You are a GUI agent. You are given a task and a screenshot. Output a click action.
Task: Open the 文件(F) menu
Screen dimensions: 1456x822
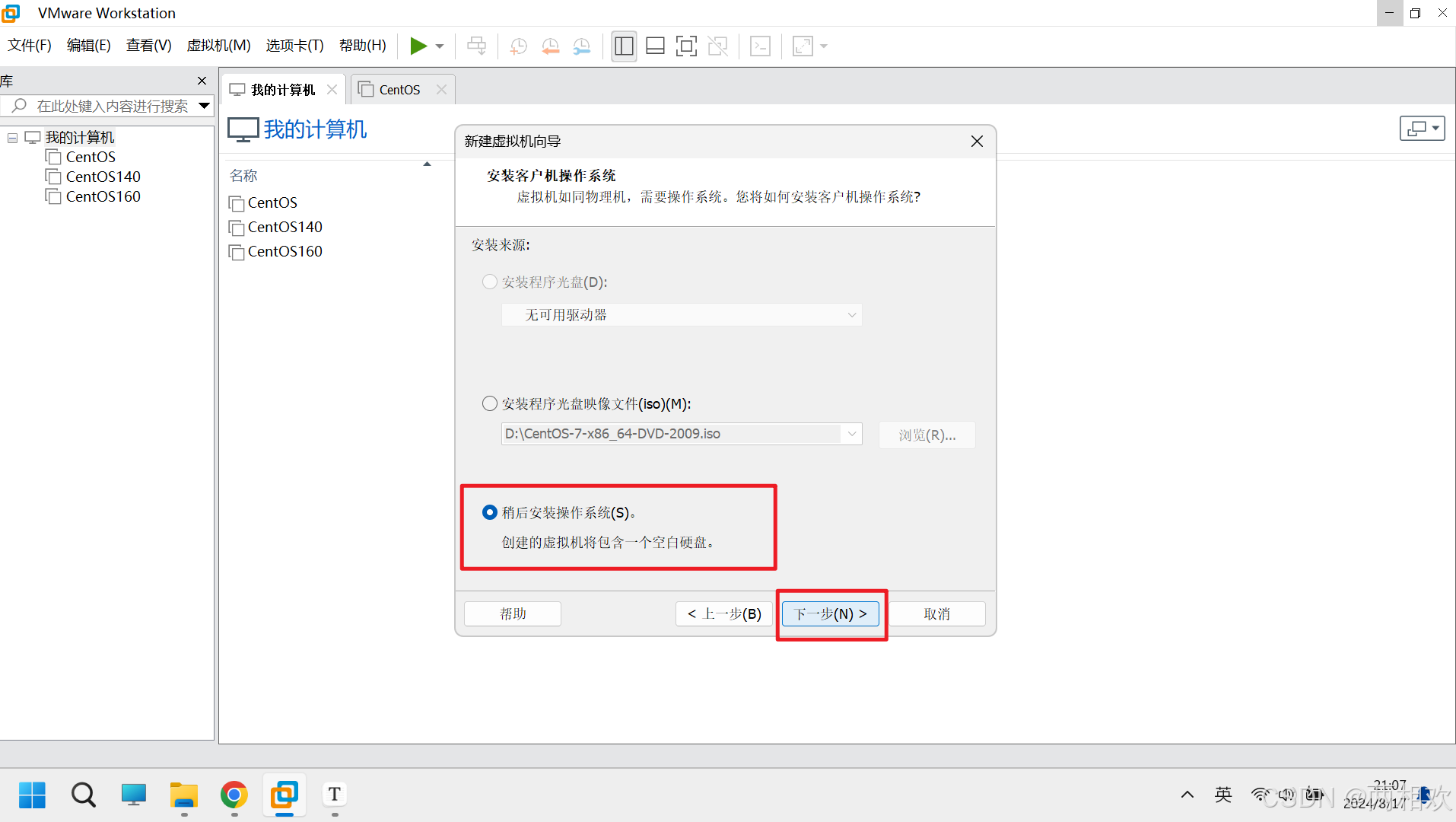coord(30,46)
